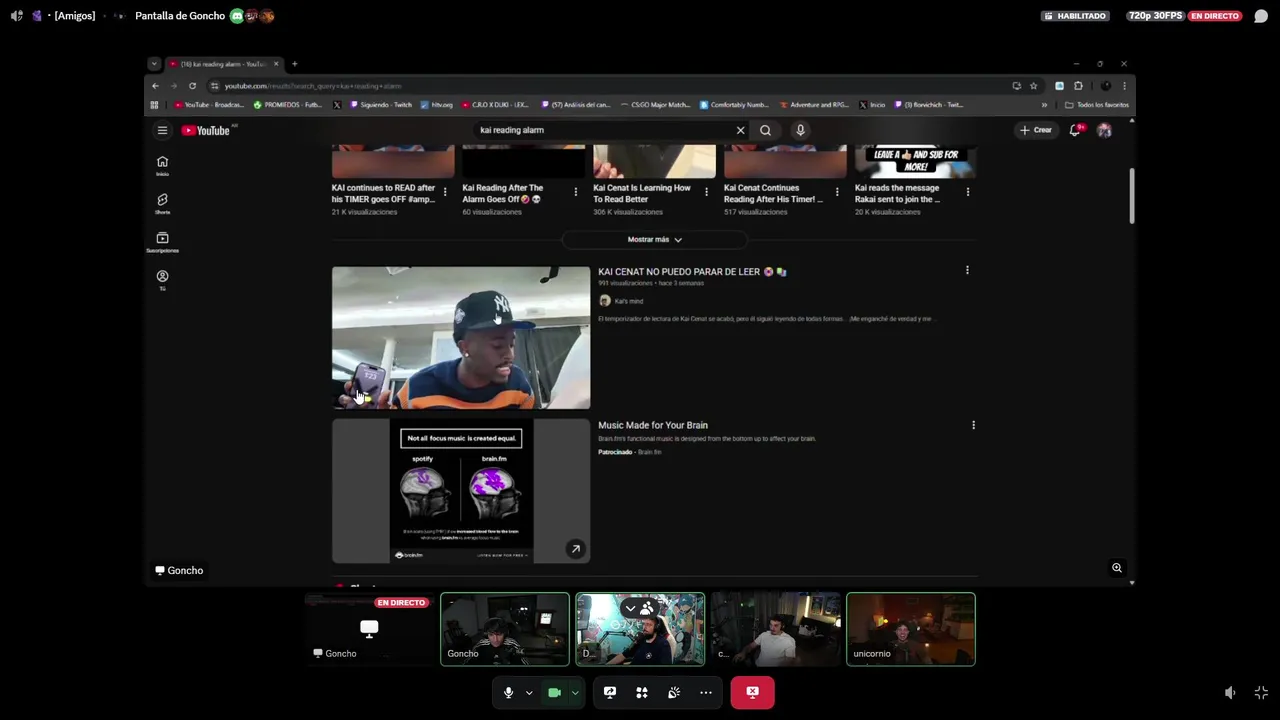The width and height of the screenshot is (1280, 720).
Task: Open Chrome tab search dropdown
Action: click(x=153, y=64)
